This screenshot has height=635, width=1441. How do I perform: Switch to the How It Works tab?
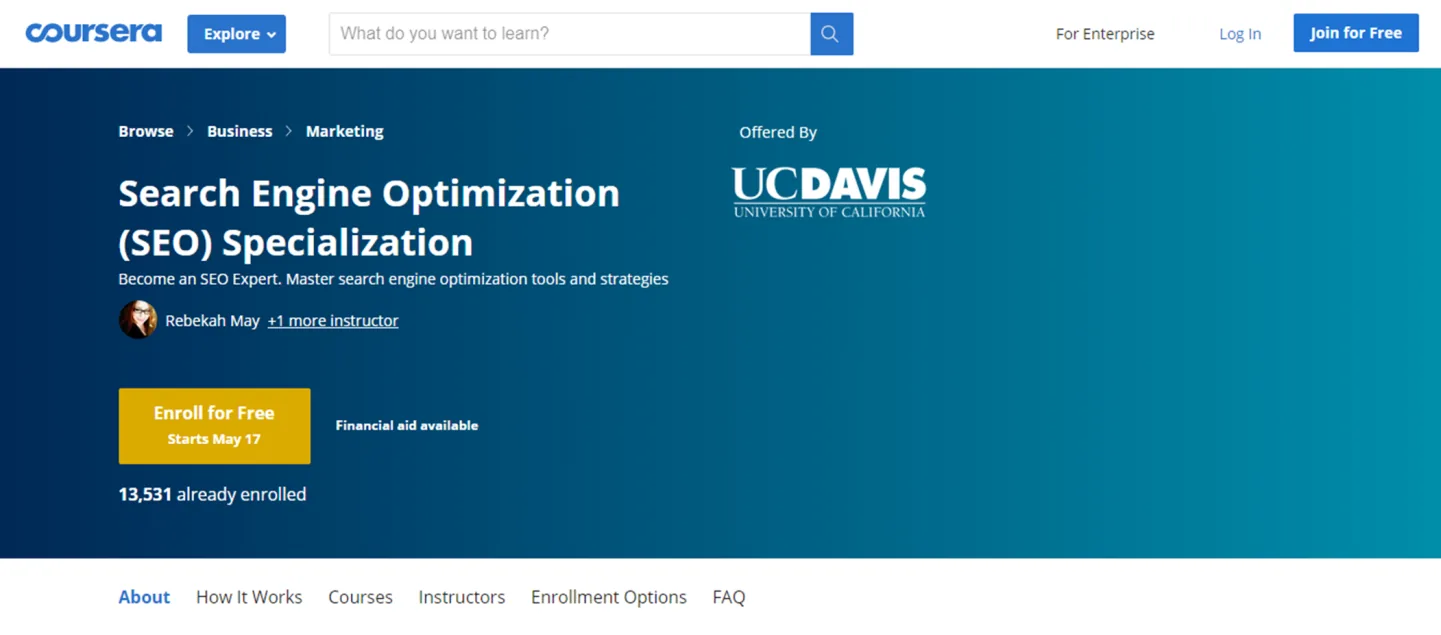(248, 596)
